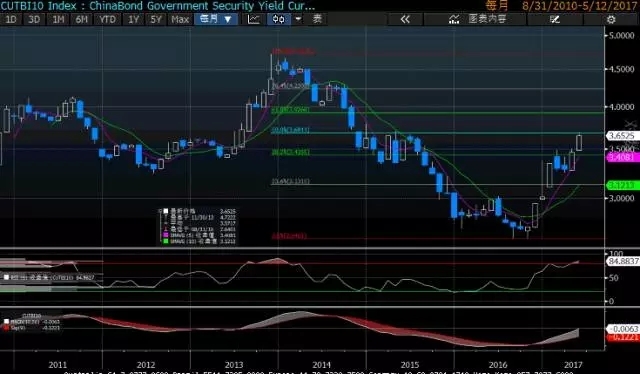This screenshot has height=374, width=640.
Task: Click the 表 table view button
Action: coord(317,19)
